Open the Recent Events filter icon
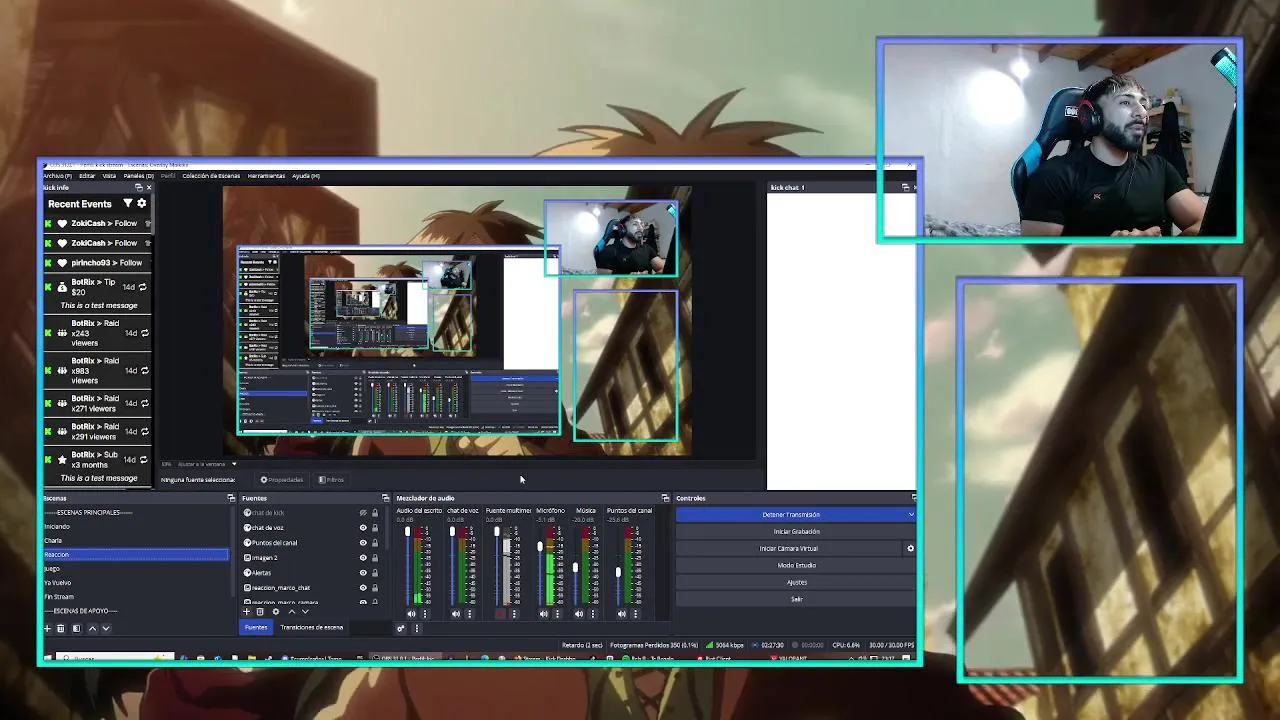This screenshot has height=720, width=1280. 128,203
